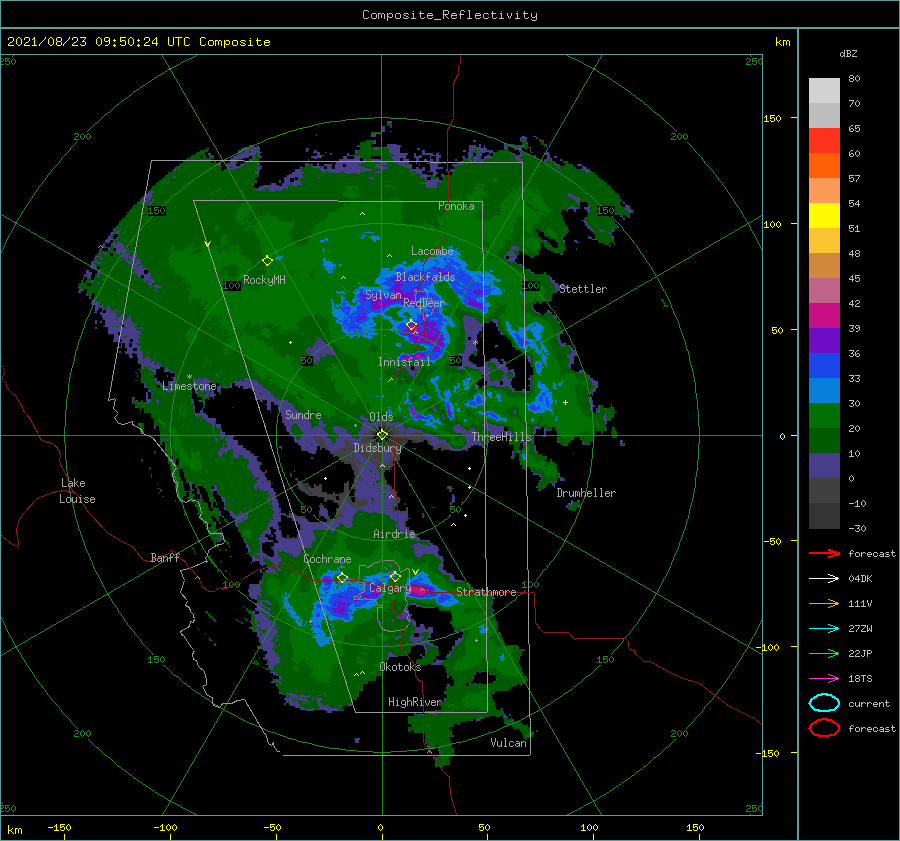Click the dBZ legend heading
This screenshot has height=841, width=900.
(848, 54)
